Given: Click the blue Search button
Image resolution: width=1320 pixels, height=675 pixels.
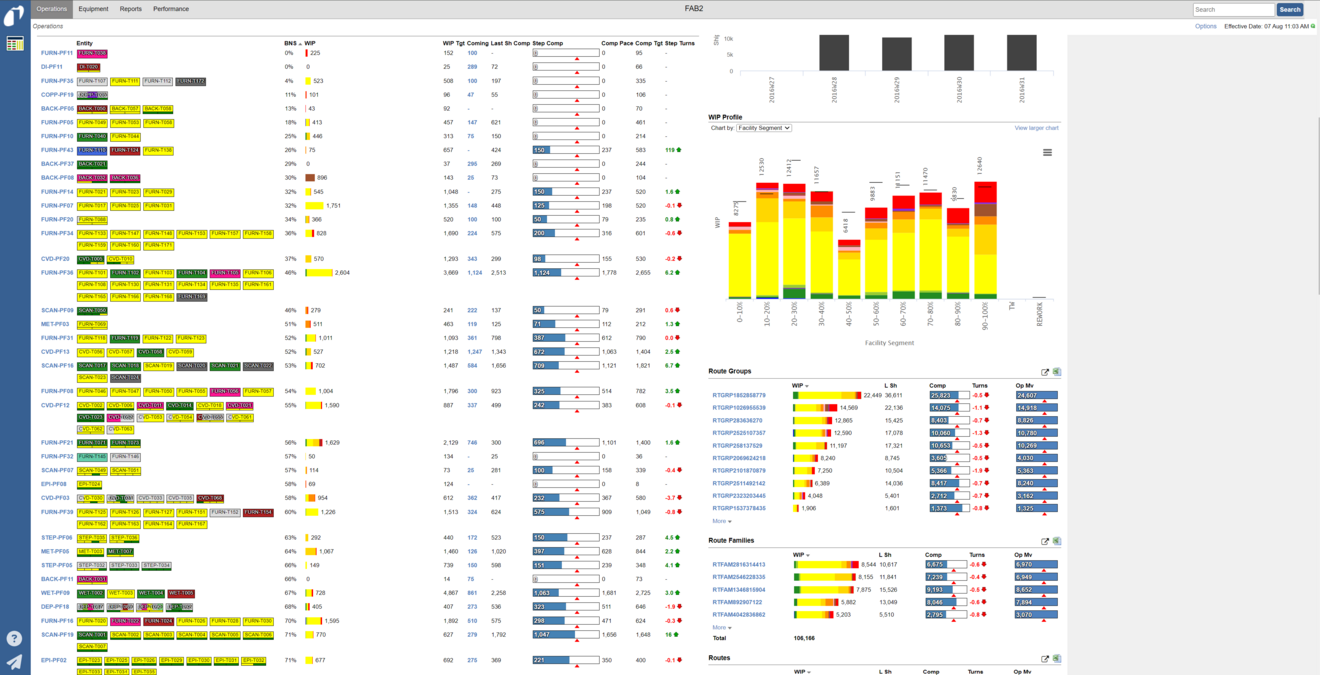Looking at the screenshot, I should click(1288, 8).
